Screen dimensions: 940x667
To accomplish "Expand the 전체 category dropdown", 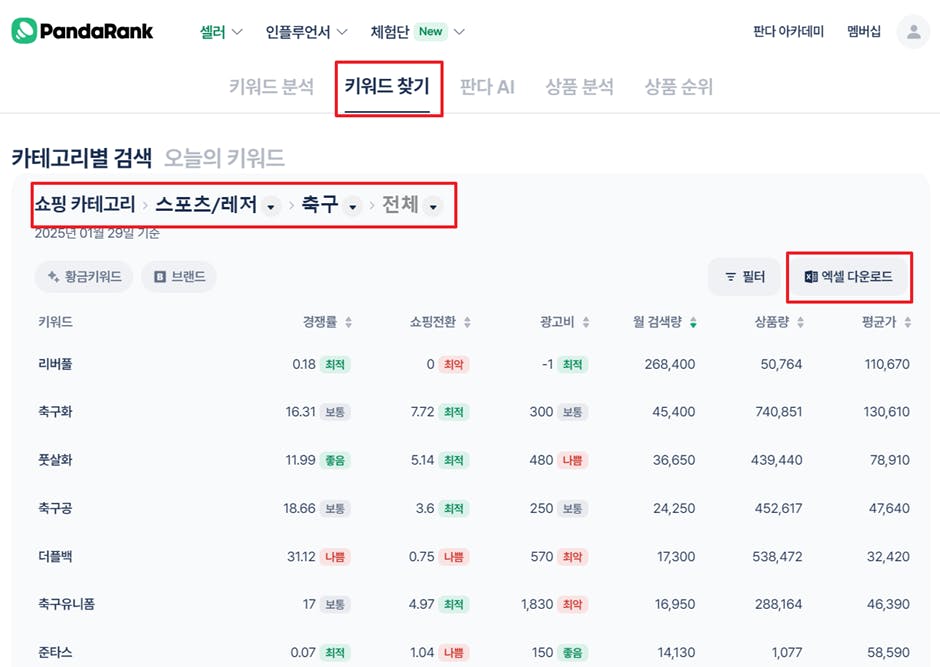I will pyautogui.click(x=432, y=206).
